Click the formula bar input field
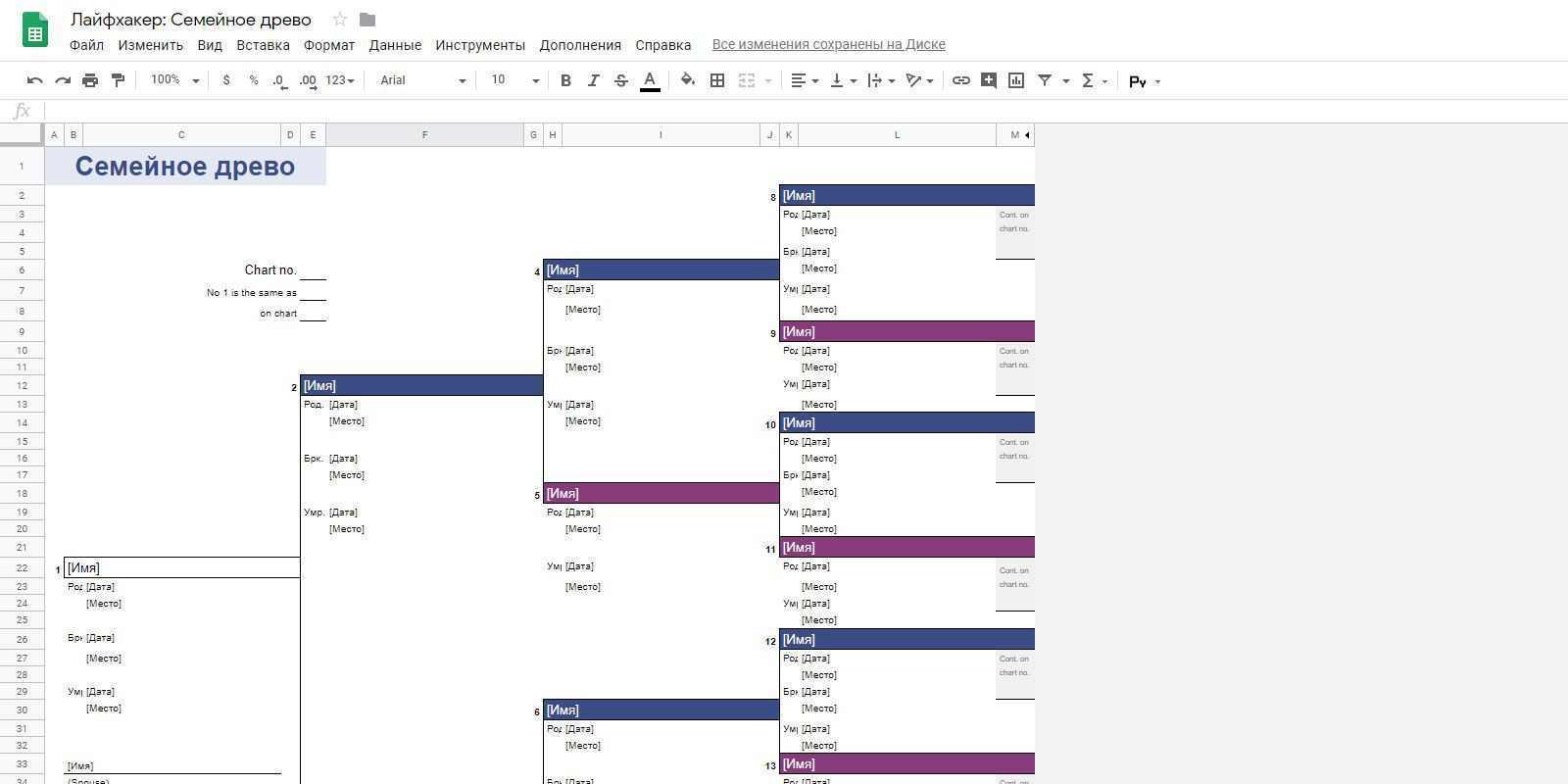This screenshot has width=1568, height=784. pyautogui.click(x=784, y=111)
